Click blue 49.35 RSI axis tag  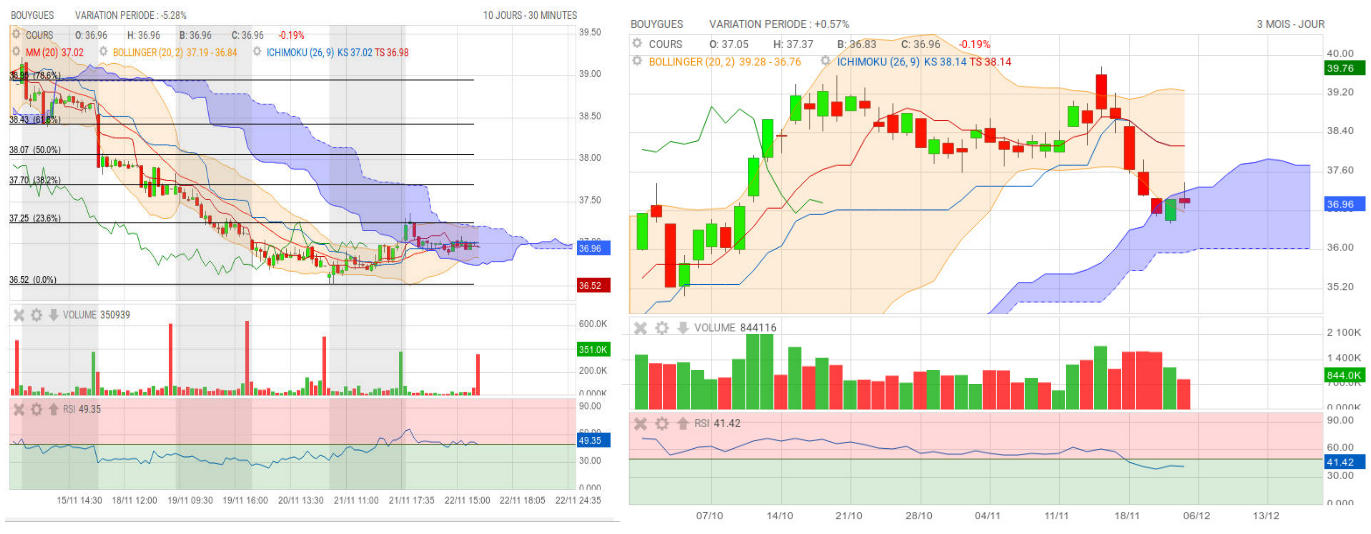(x=592, y=439)
